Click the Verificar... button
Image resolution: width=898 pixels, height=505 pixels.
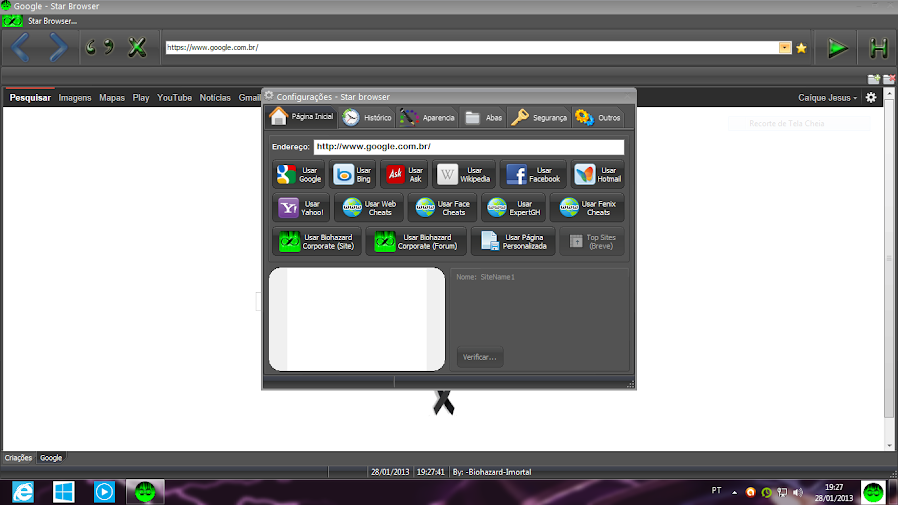point(479,357)
